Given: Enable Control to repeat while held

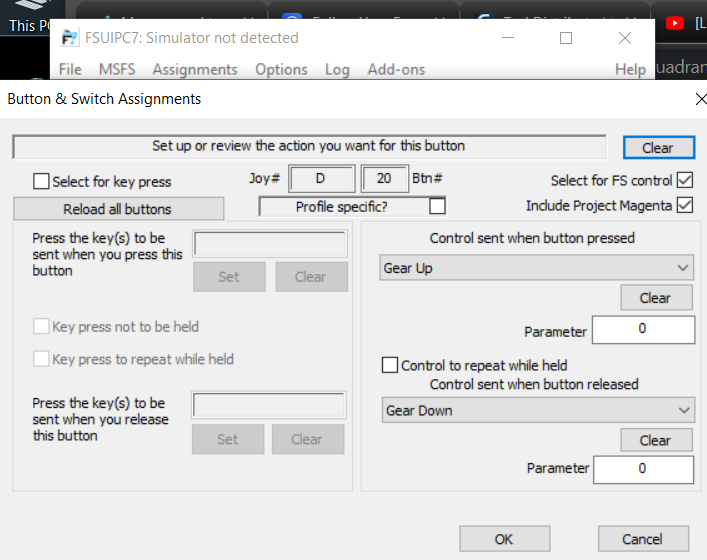Looking at the screenshot, I should (390, 366).
